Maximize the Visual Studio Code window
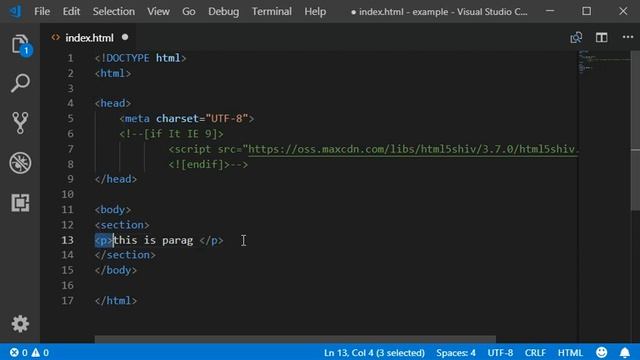 587,11
